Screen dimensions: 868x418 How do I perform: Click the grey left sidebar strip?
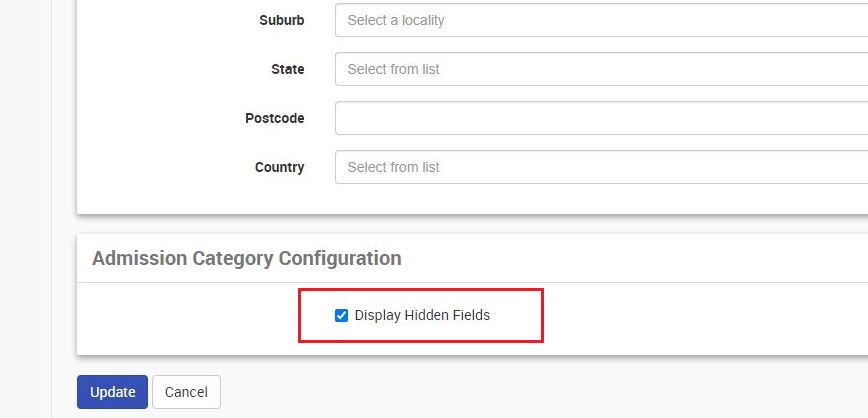pos(25,209)
